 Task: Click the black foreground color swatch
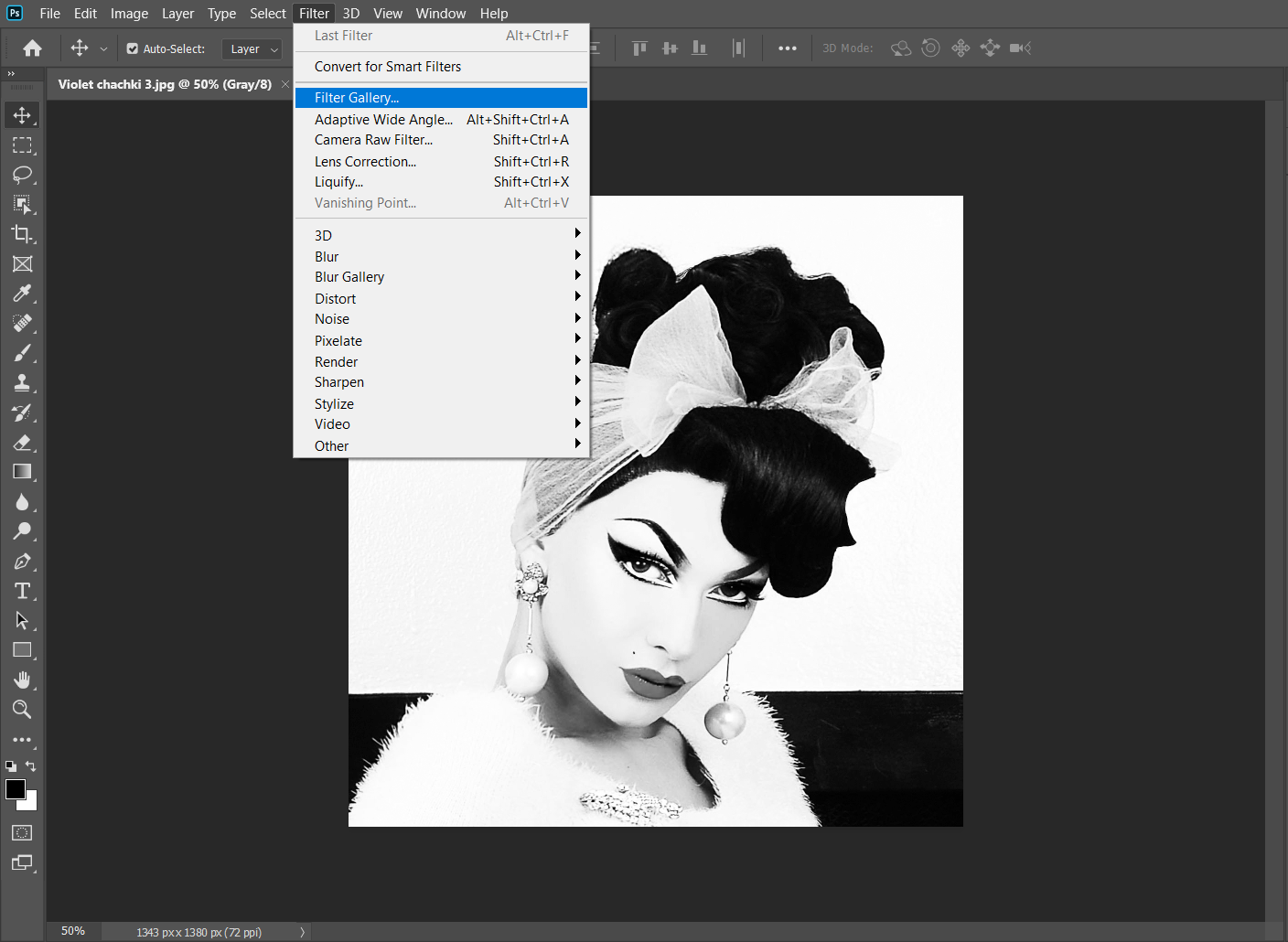(x=15, y=789)
